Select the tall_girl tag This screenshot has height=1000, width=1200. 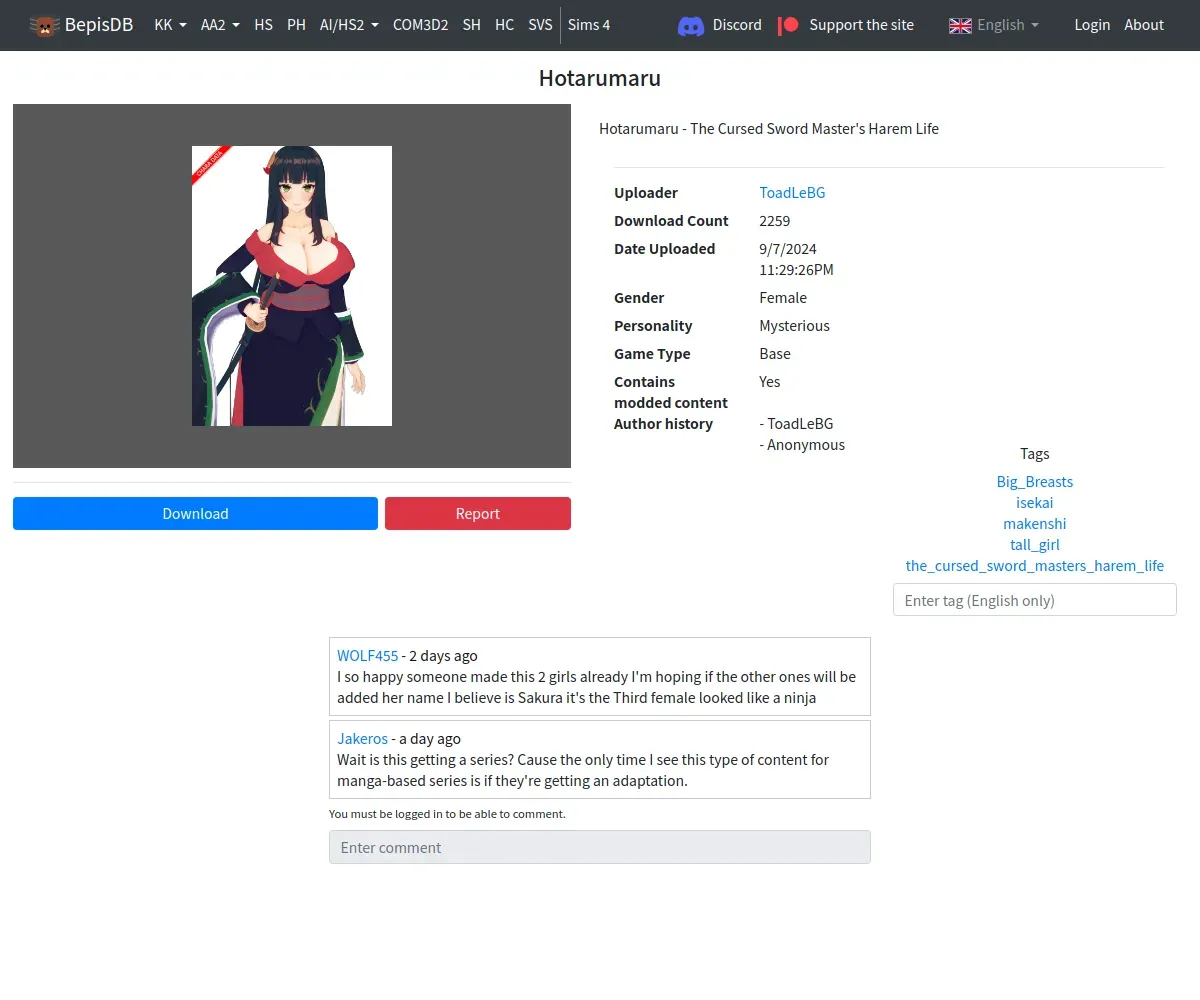[1035, 545]
